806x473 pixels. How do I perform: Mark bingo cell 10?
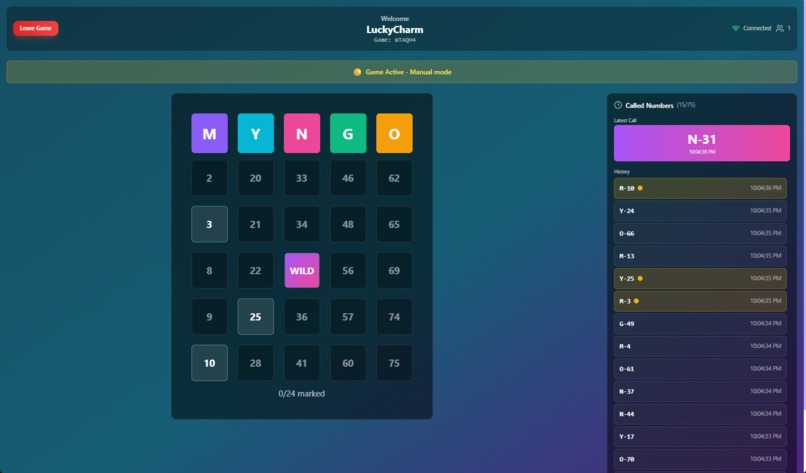click(209, 363)
